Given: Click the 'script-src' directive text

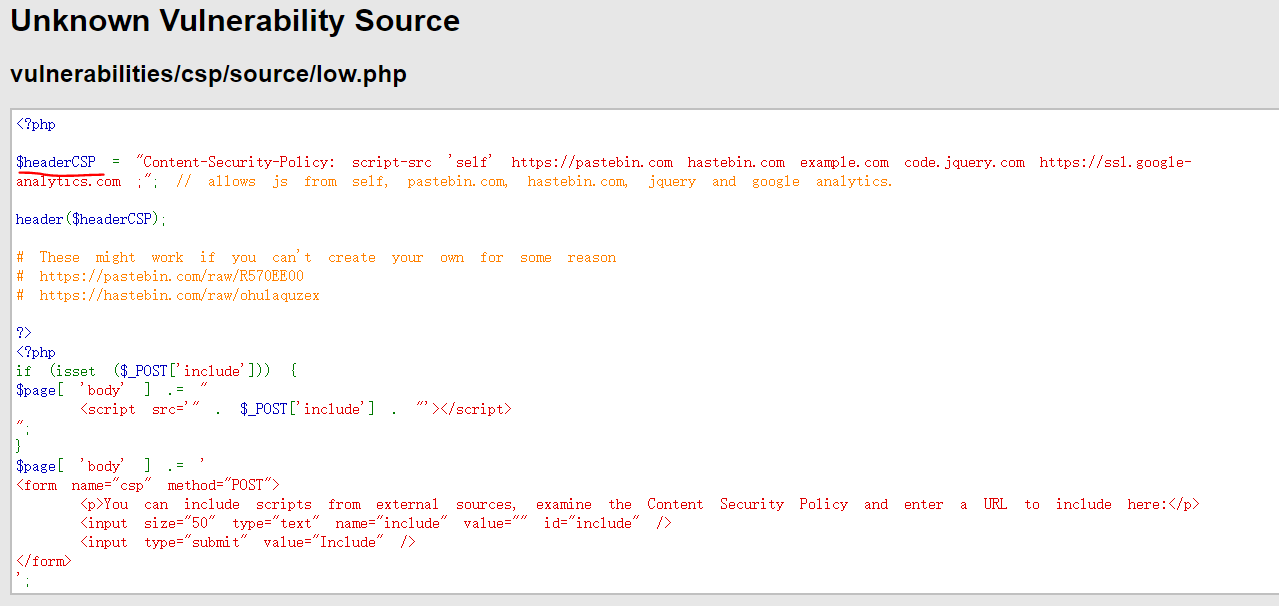Looking at the screenshot, I should (x=392, y=162).
